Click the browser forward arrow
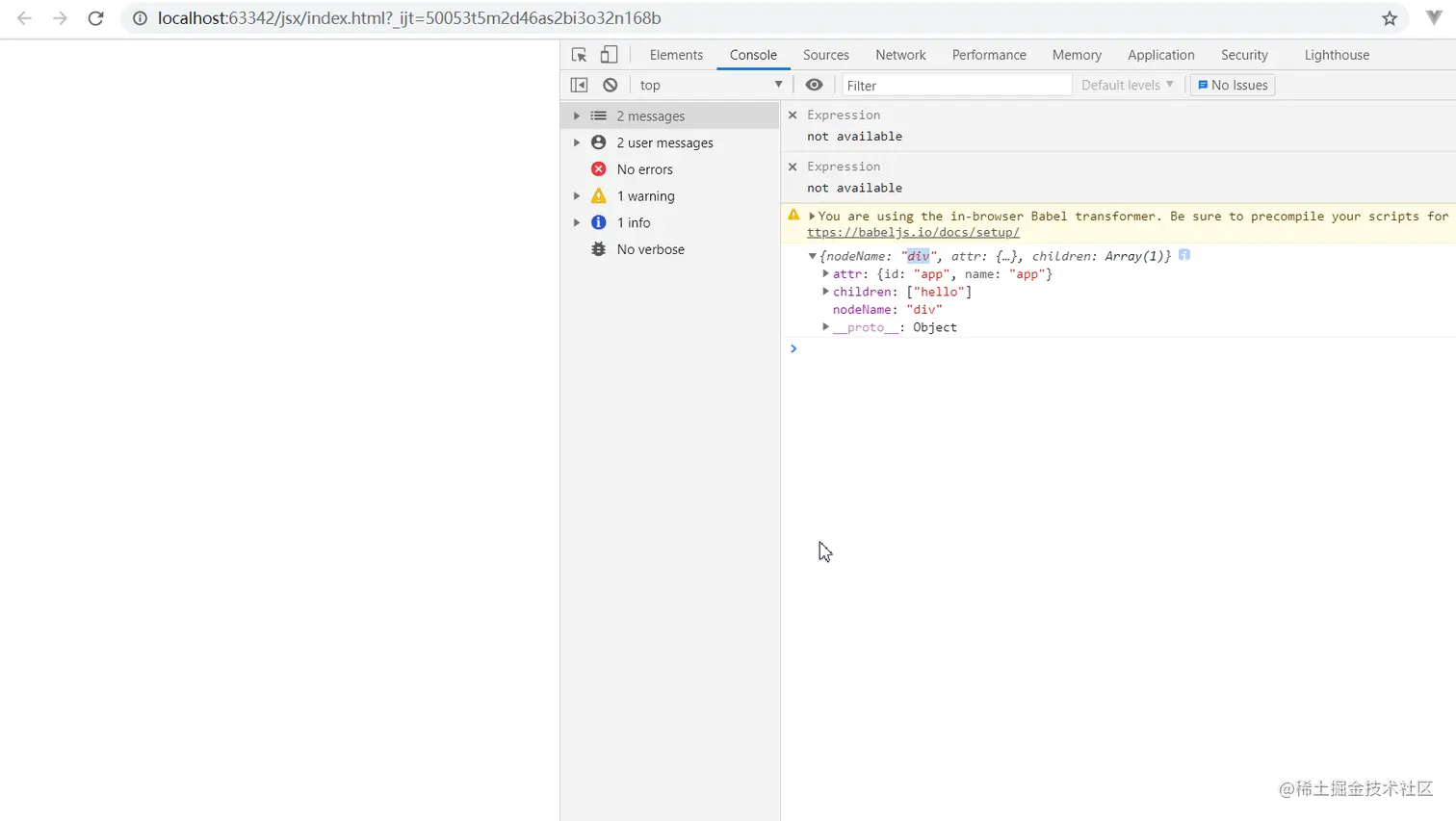Screen dimensions: 1456x821 coord(60,18)
